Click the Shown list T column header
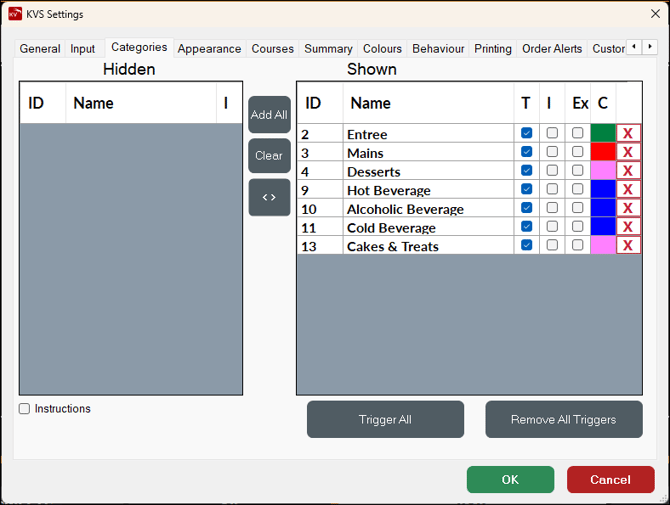 [526, 103]
